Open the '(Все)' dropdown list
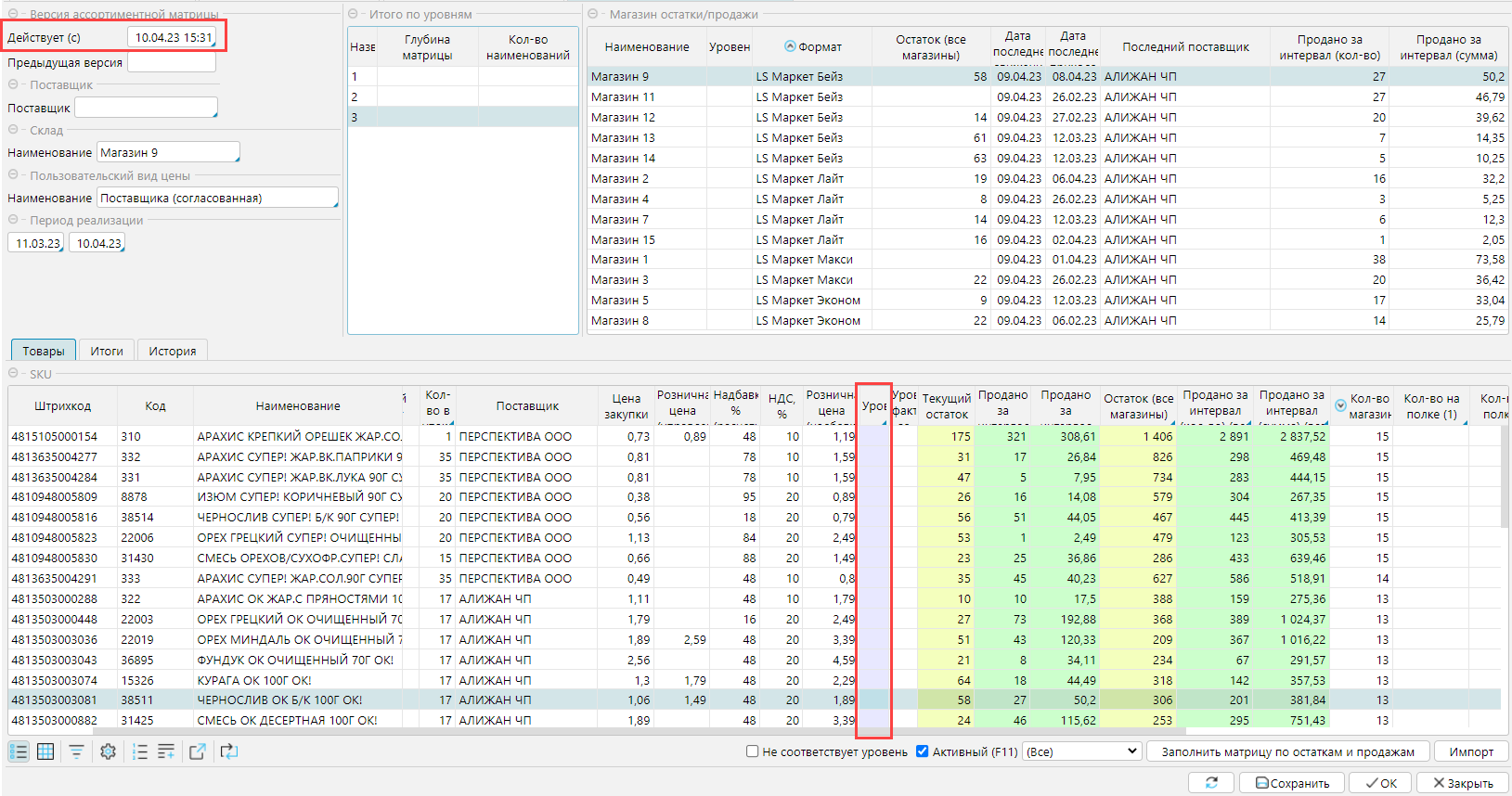The height and width of the screenshot is (796, 1512). point(1081,751)
